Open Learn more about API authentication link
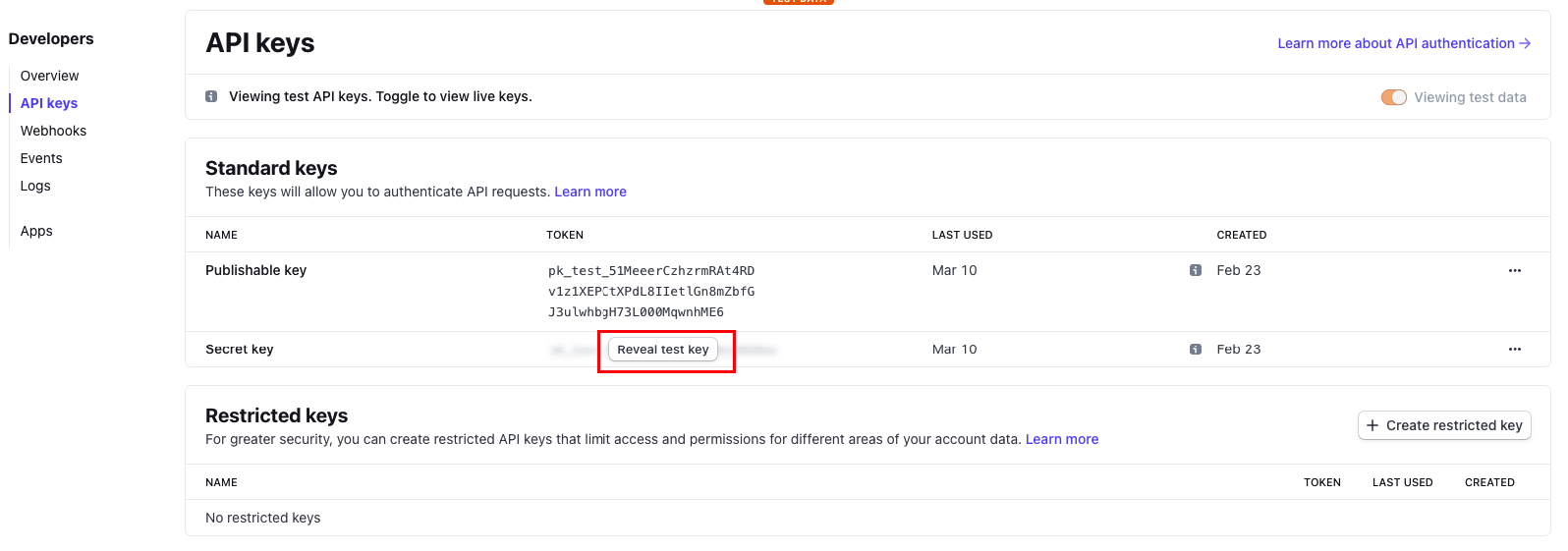 coord(1403,43)
